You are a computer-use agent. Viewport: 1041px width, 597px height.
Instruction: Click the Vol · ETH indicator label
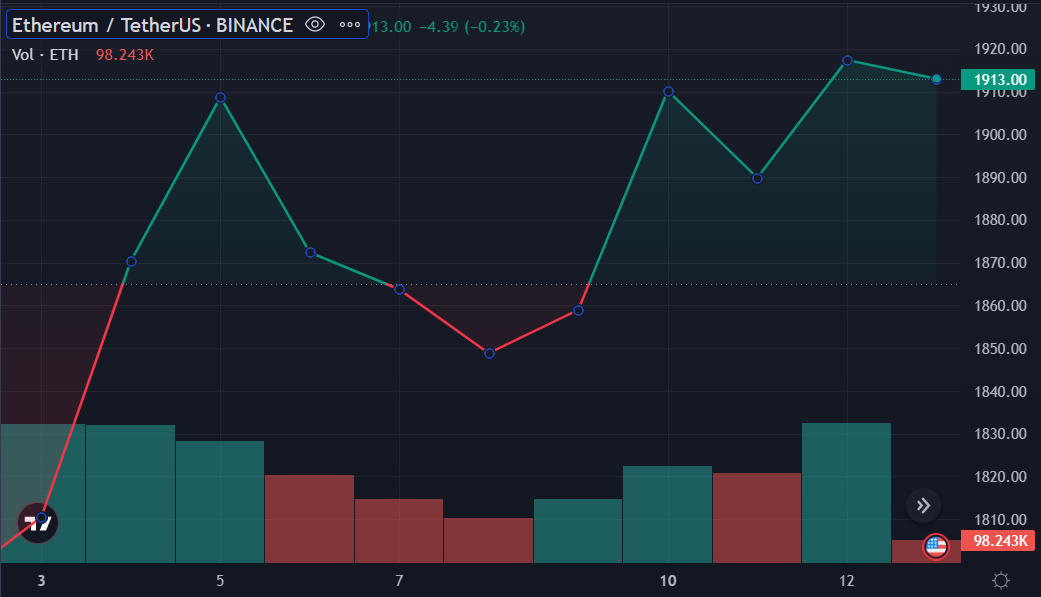[45, 54]
